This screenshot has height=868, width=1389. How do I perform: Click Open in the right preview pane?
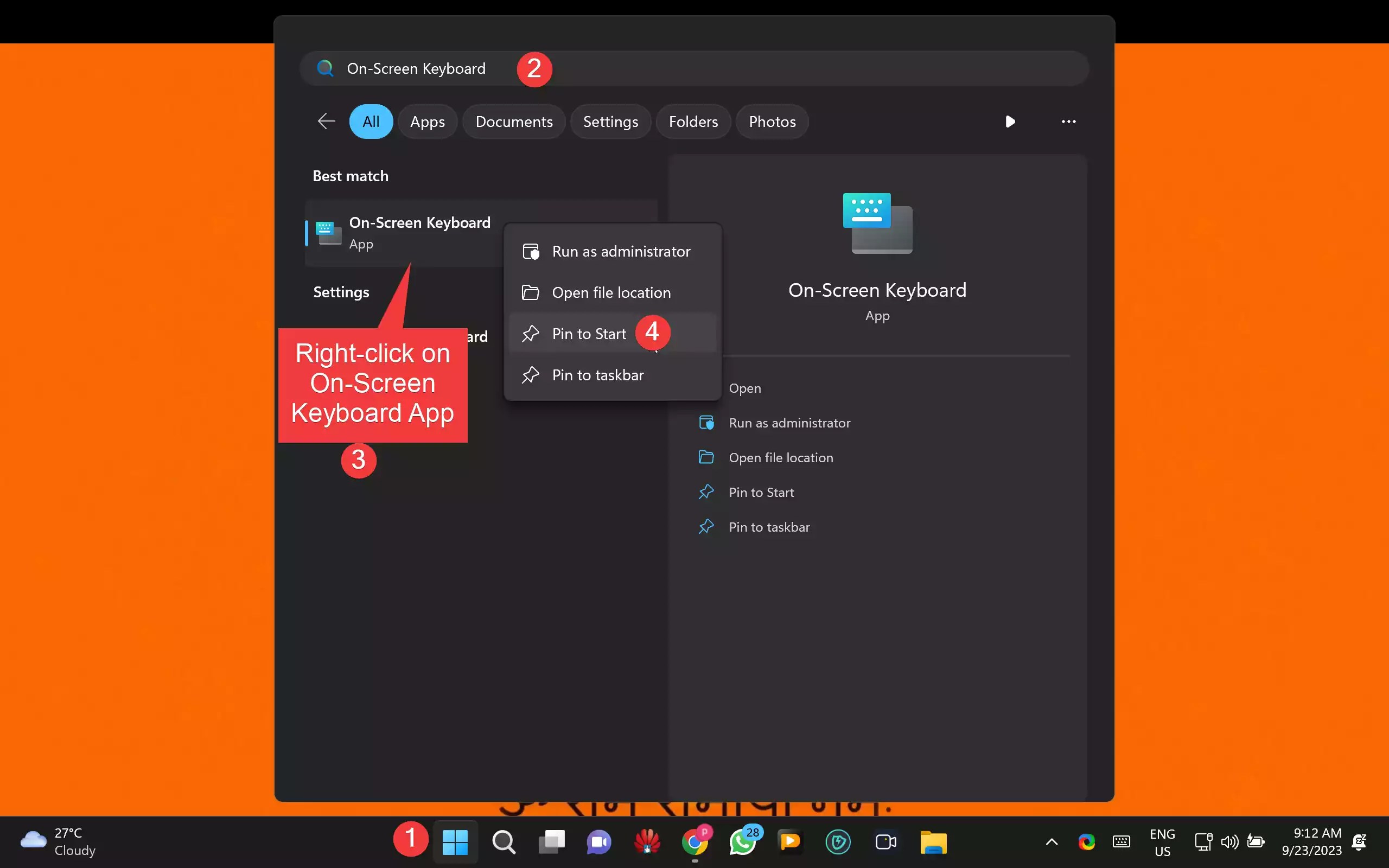[x=744, y=388]
